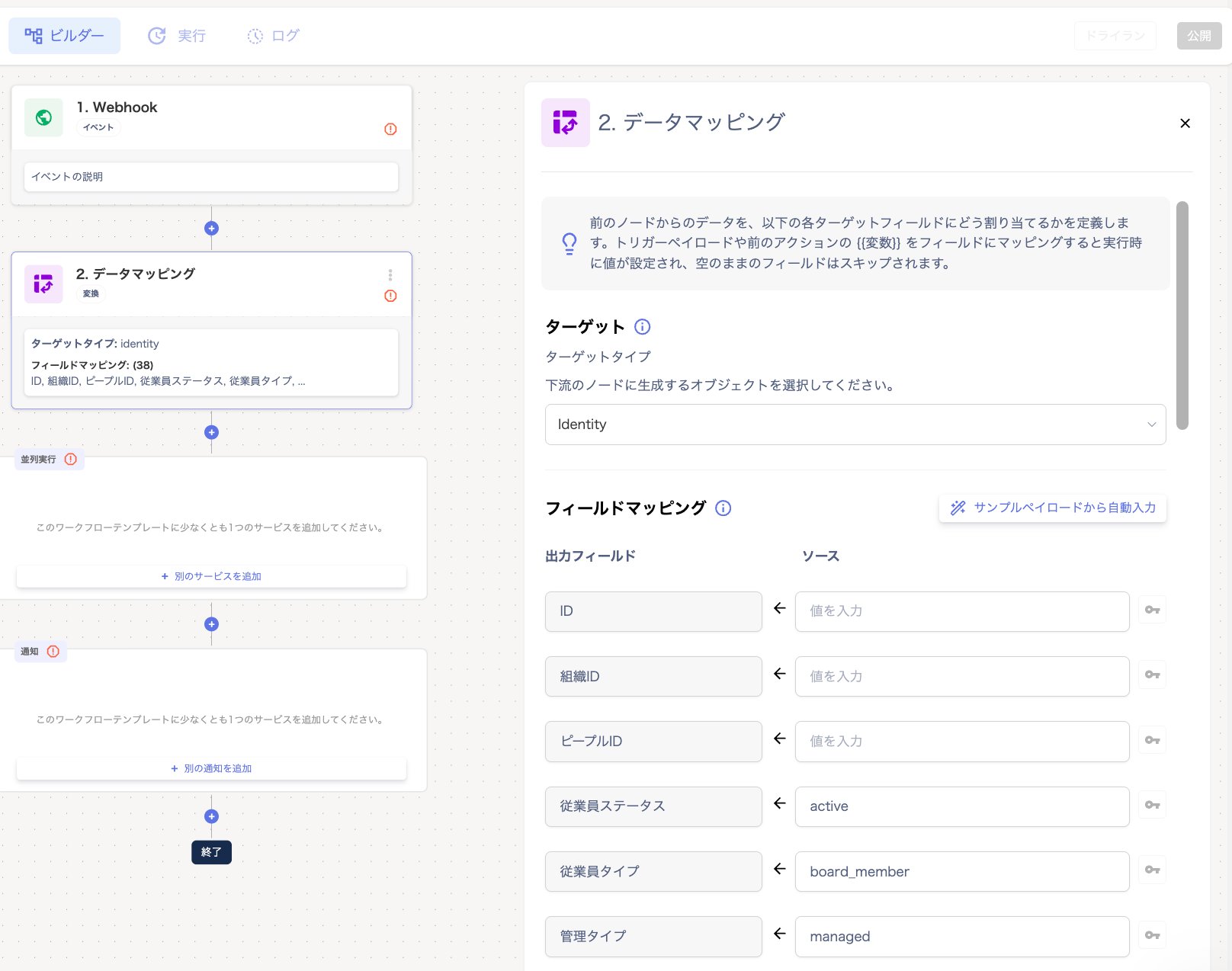
Task: Open the データマッピング node three-dot menu
Action: [x=390, y=274]
